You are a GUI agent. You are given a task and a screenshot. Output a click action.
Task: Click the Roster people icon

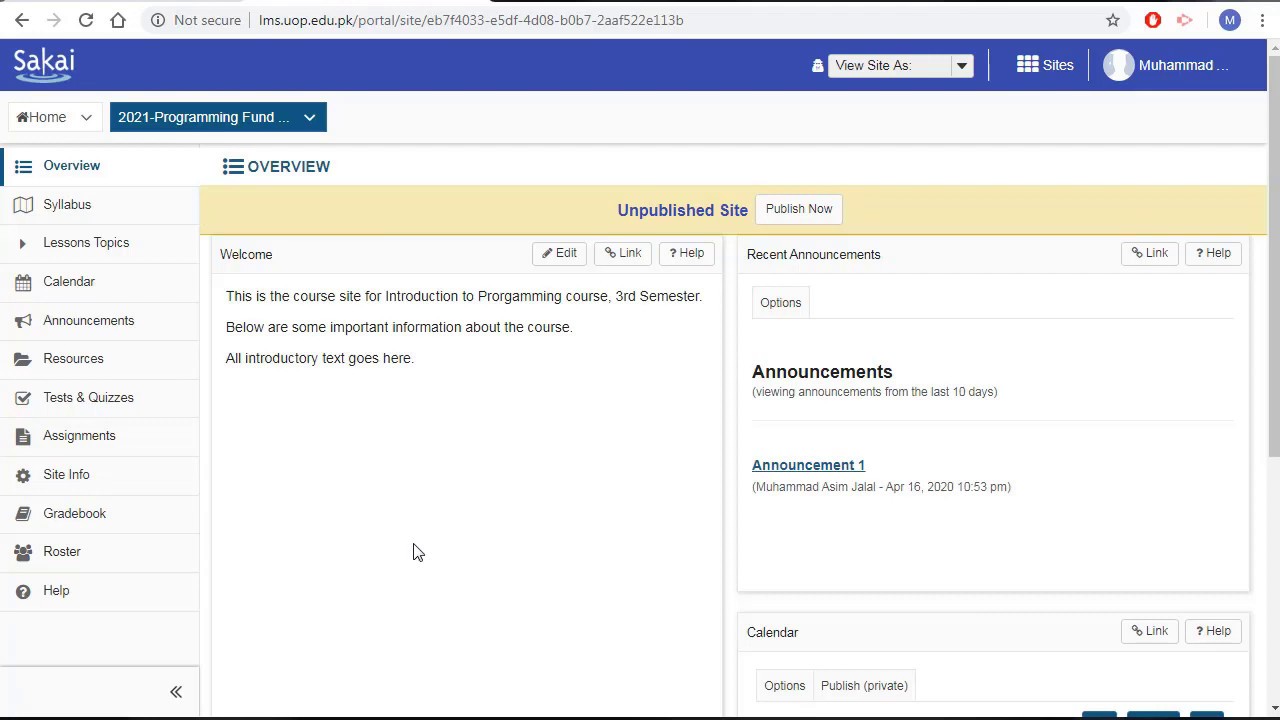(x=23, y=552)
